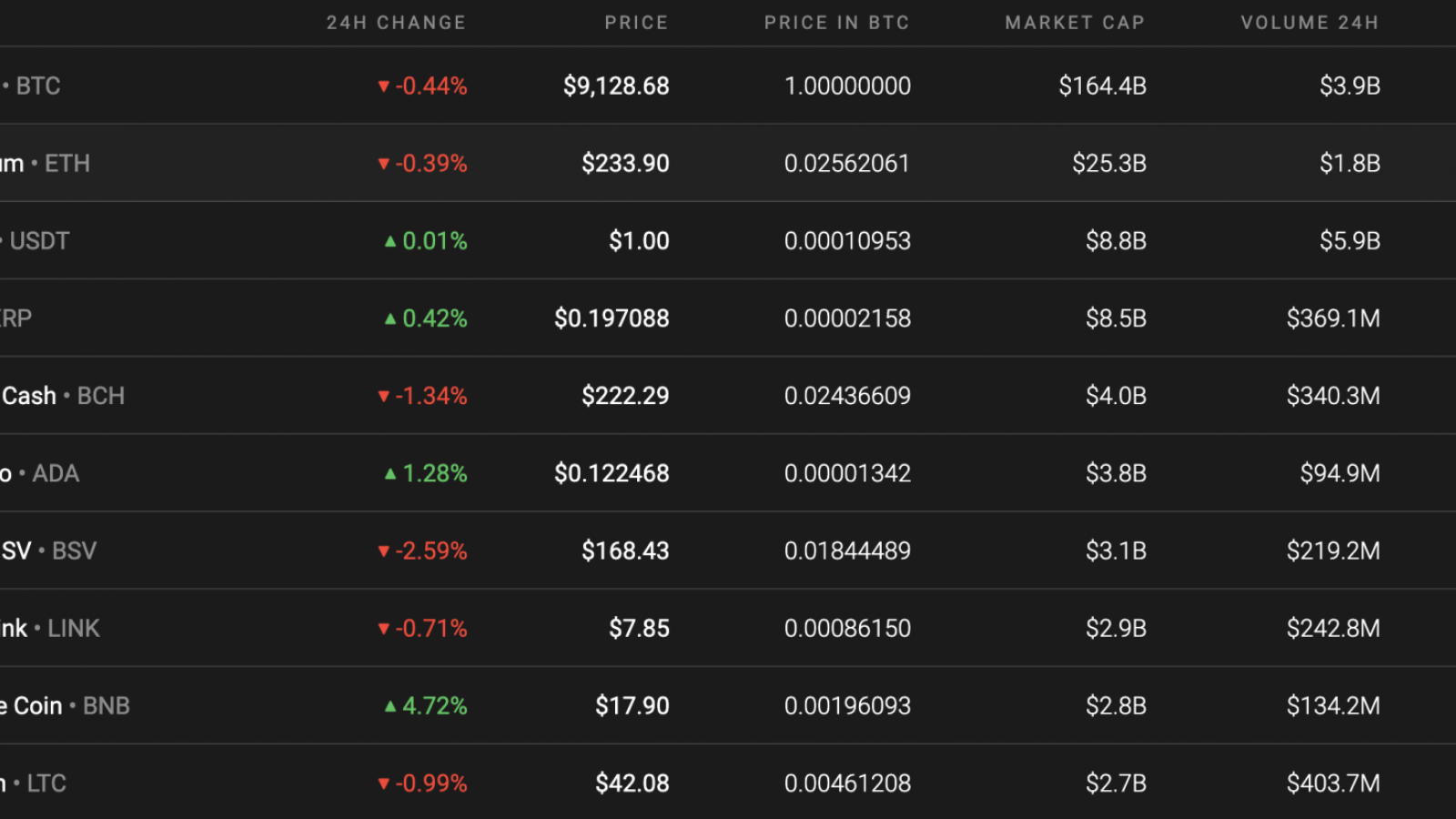Select the -0.44% change value
The height and width of the screenshot is (819, 1456).
(422, 86)
